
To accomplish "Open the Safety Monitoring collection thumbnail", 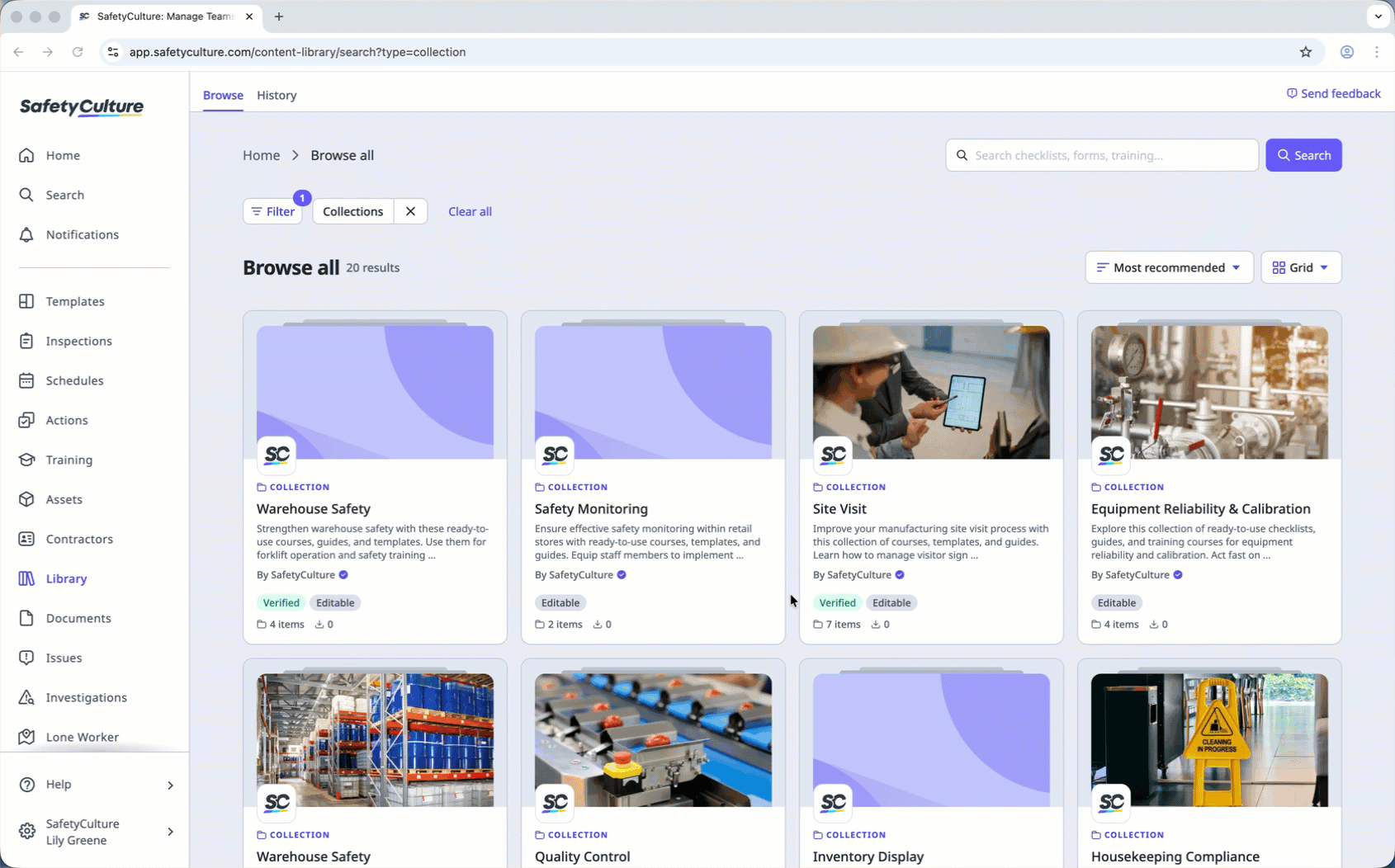I will (x=653, y=392).
